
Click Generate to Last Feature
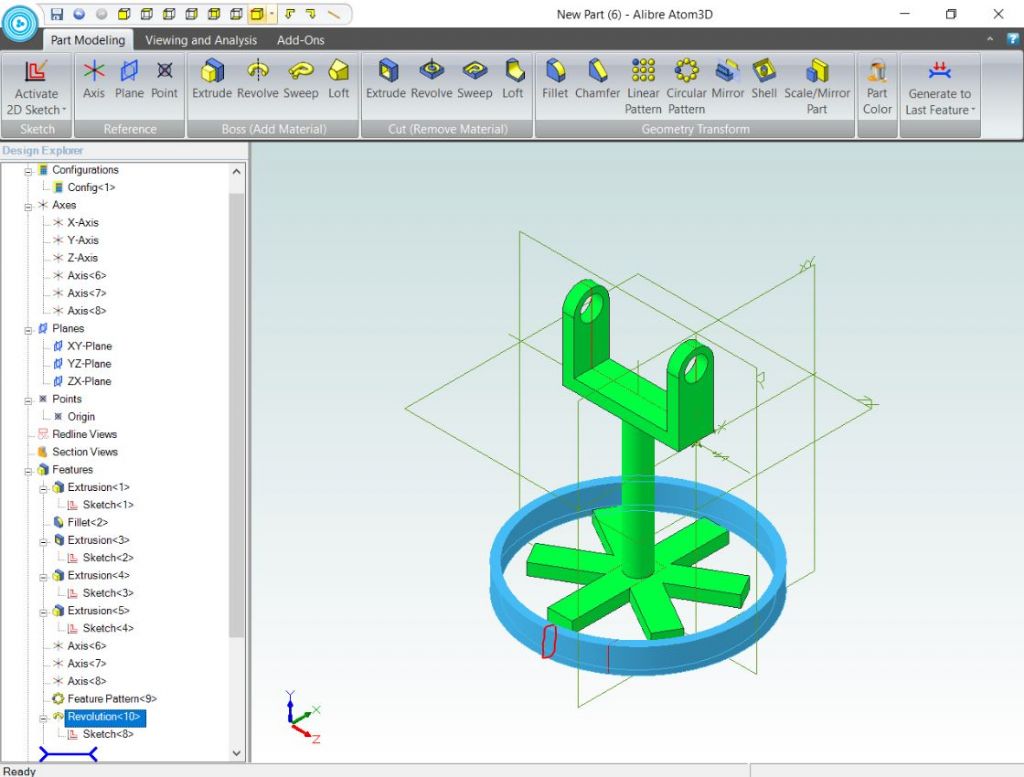pos(940,87)
